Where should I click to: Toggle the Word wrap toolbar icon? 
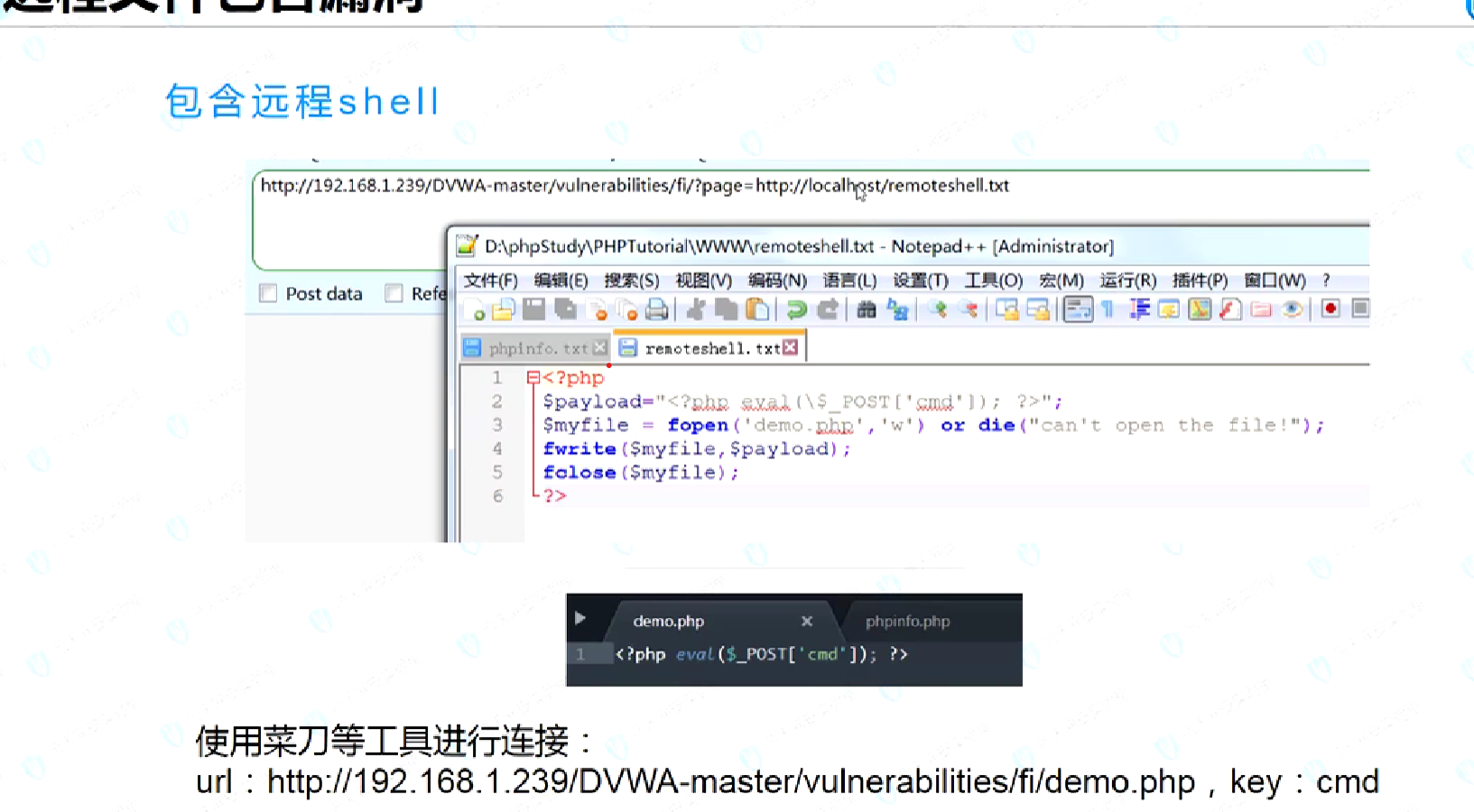tap(1078, 310)
